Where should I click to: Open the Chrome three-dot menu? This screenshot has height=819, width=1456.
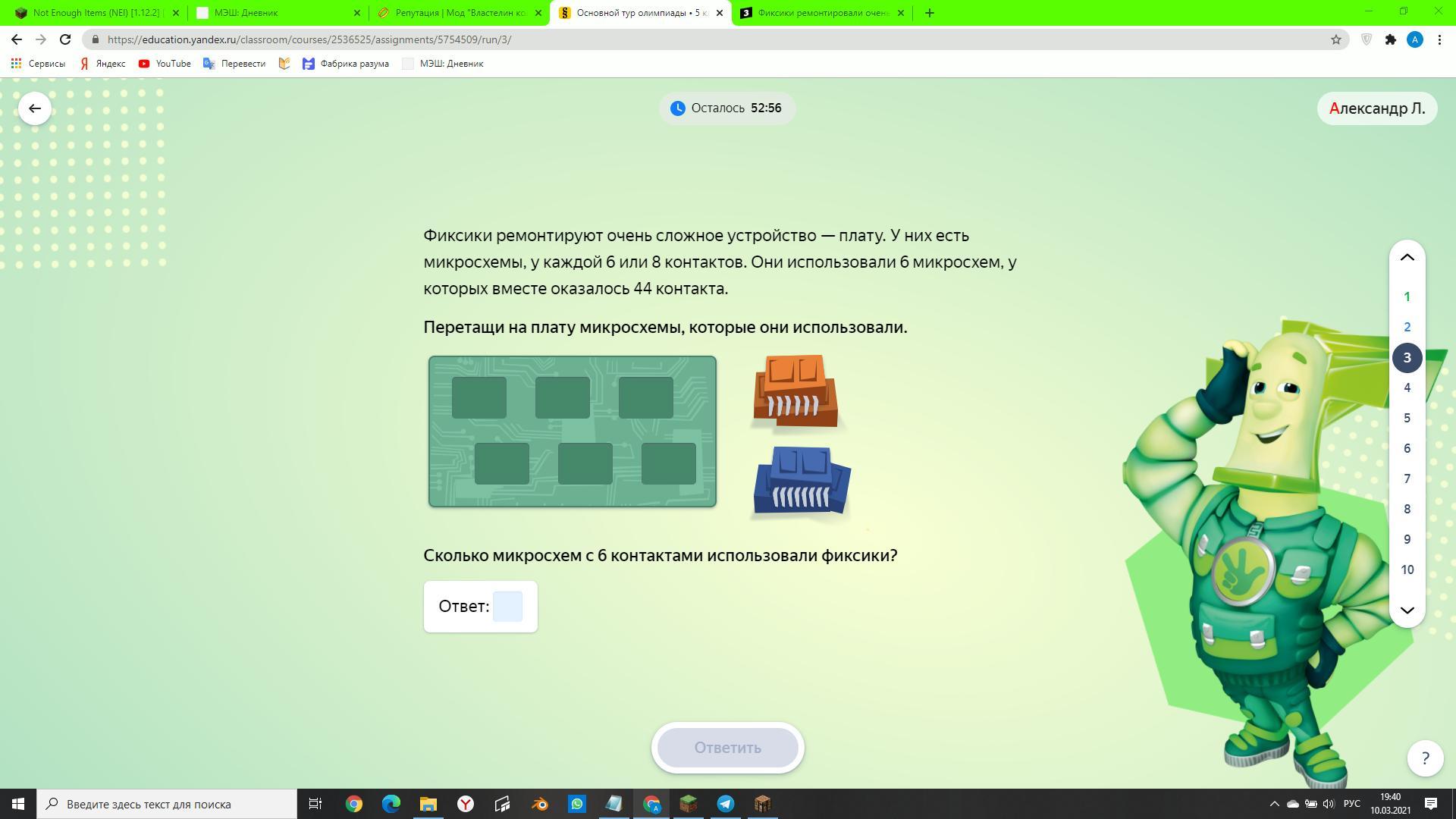[1439, 39]
